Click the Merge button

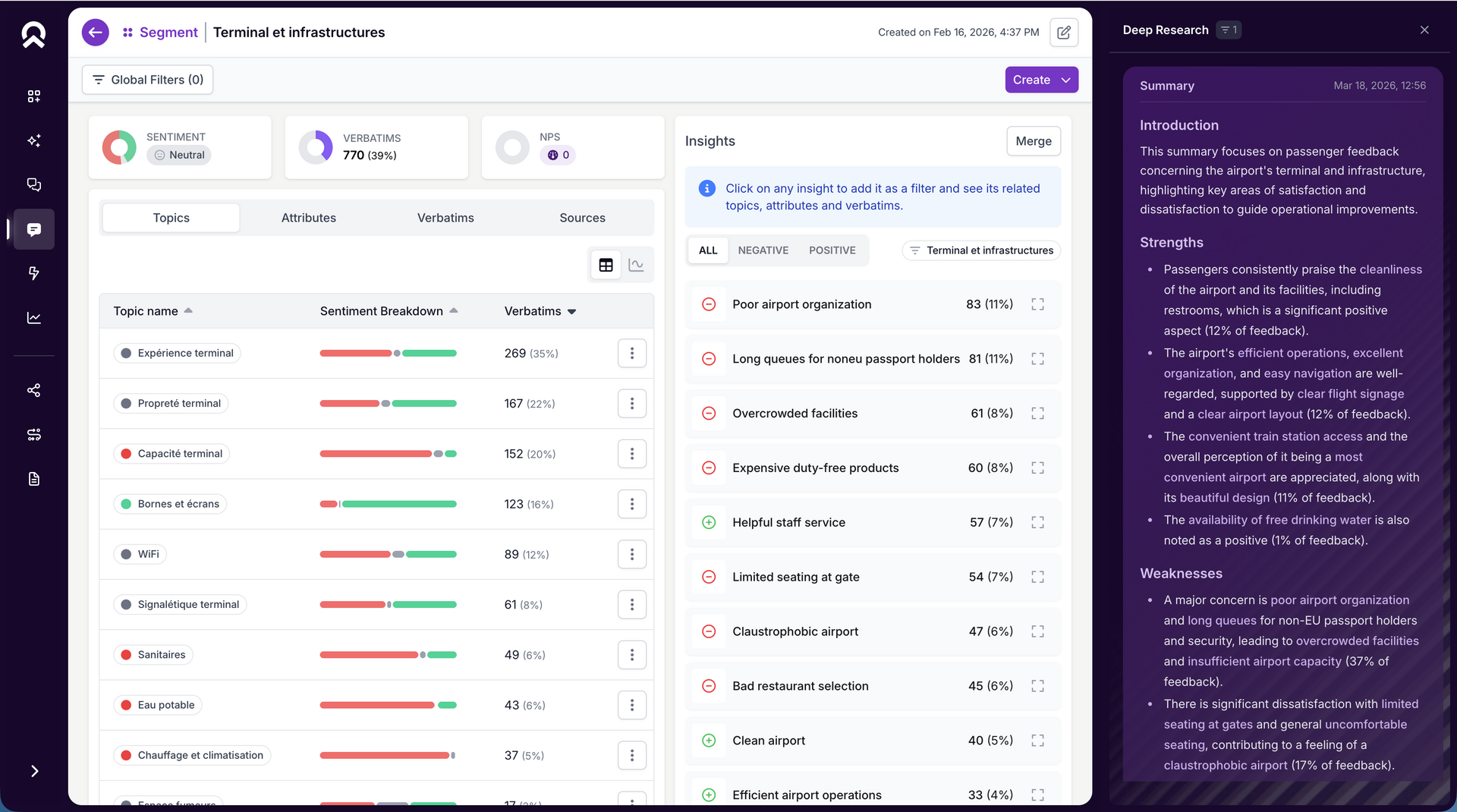(x=1033, y=141)
